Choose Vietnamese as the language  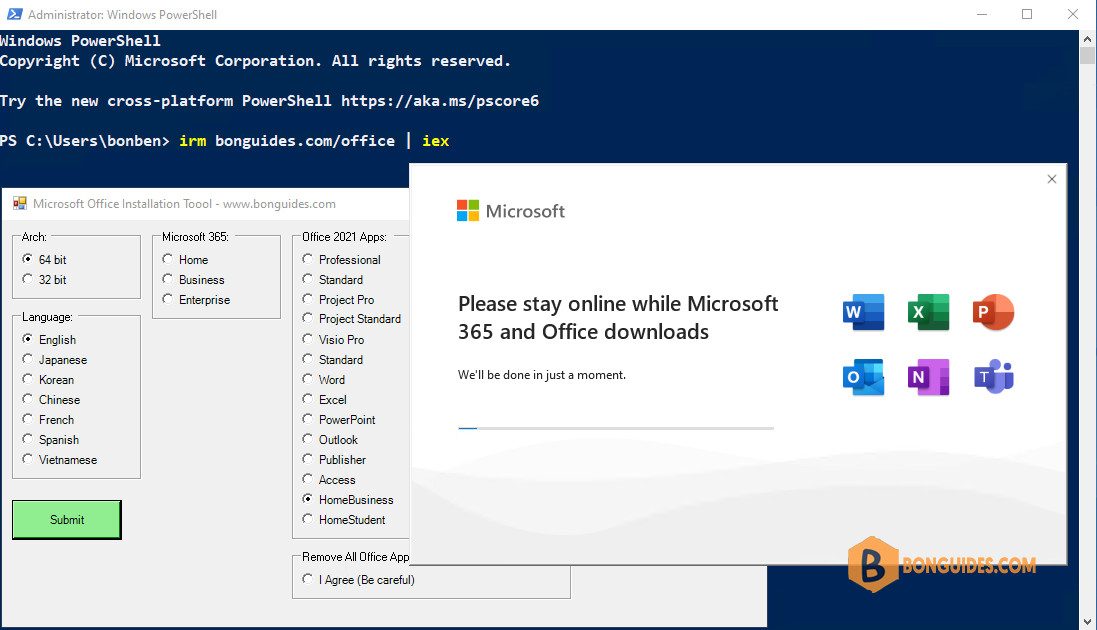pyautogui.click(x=59, y=460)
